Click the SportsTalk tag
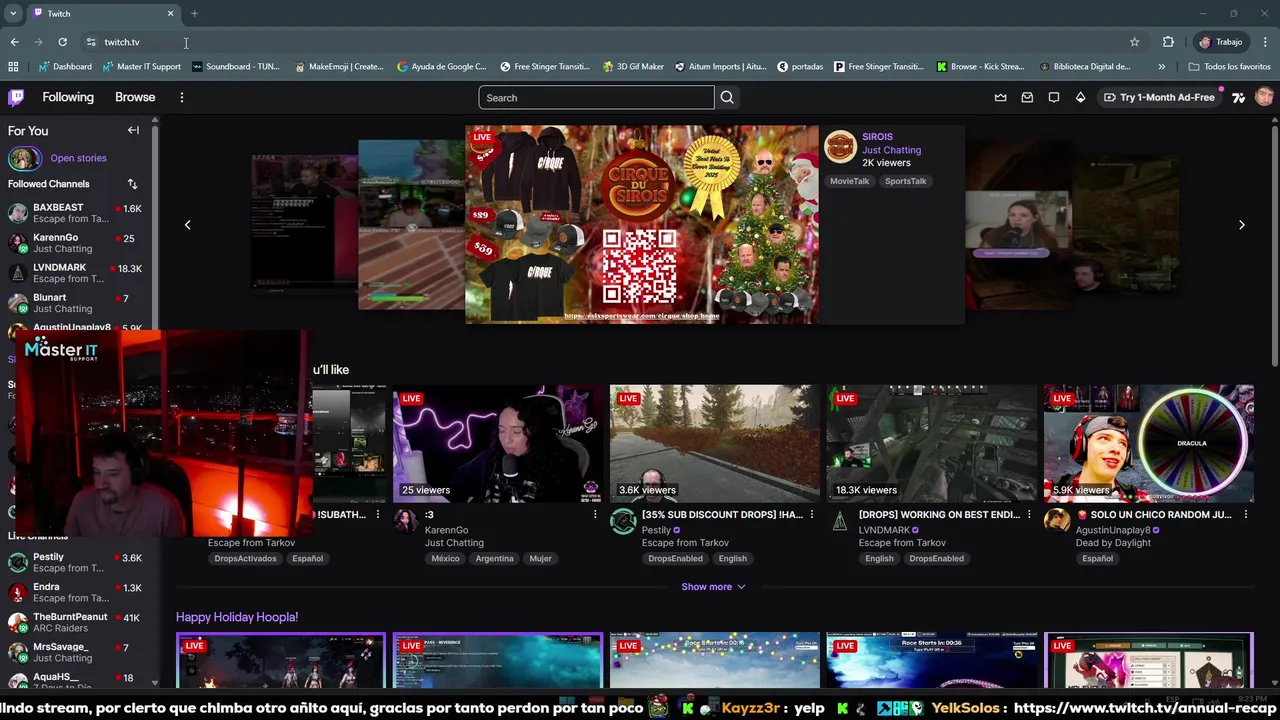Image resolution: width=1280 pixels, height=720 pixels. (905, 181)
